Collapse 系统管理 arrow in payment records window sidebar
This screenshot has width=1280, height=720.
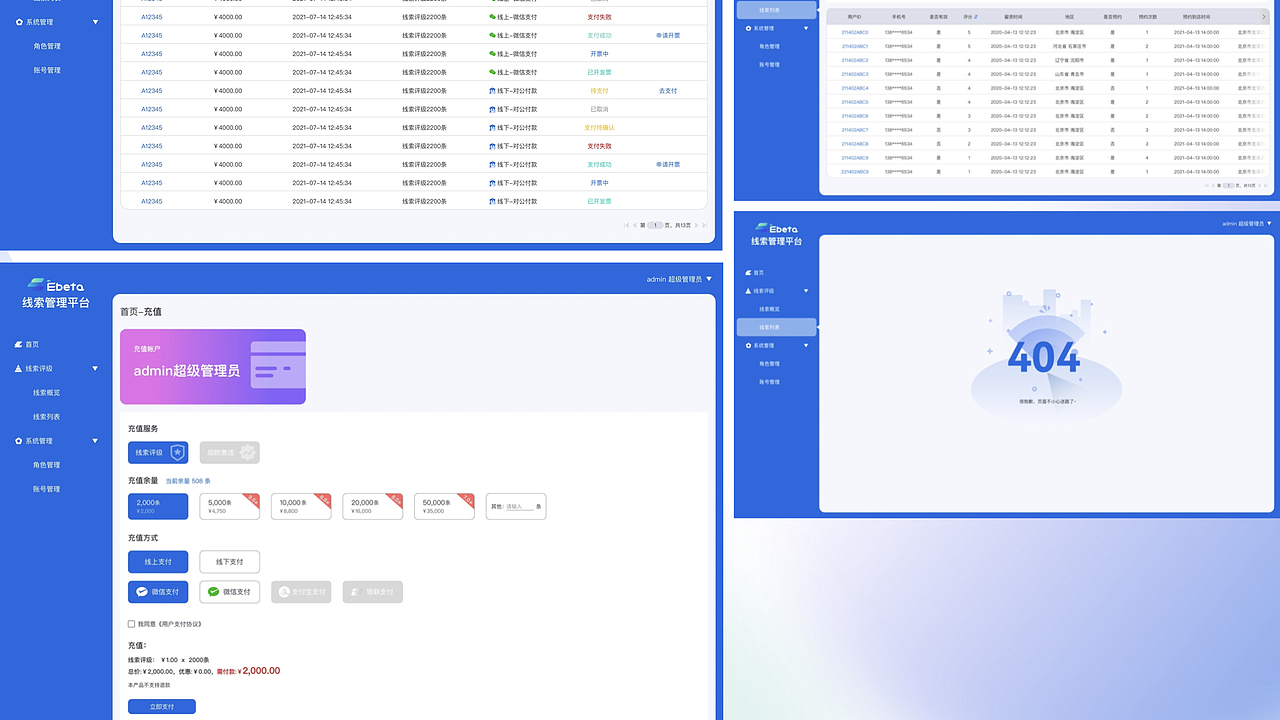point(95,22)
